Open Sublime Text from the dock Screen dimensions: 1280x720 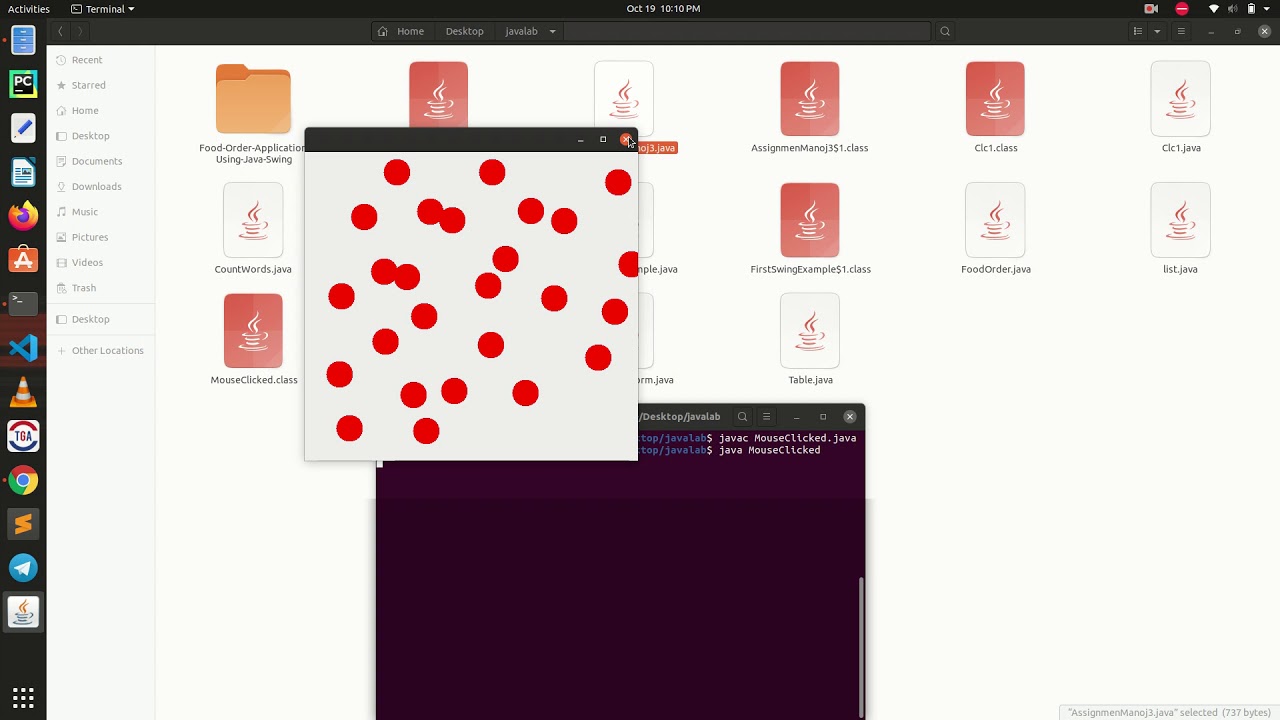(x=23, y=524)
